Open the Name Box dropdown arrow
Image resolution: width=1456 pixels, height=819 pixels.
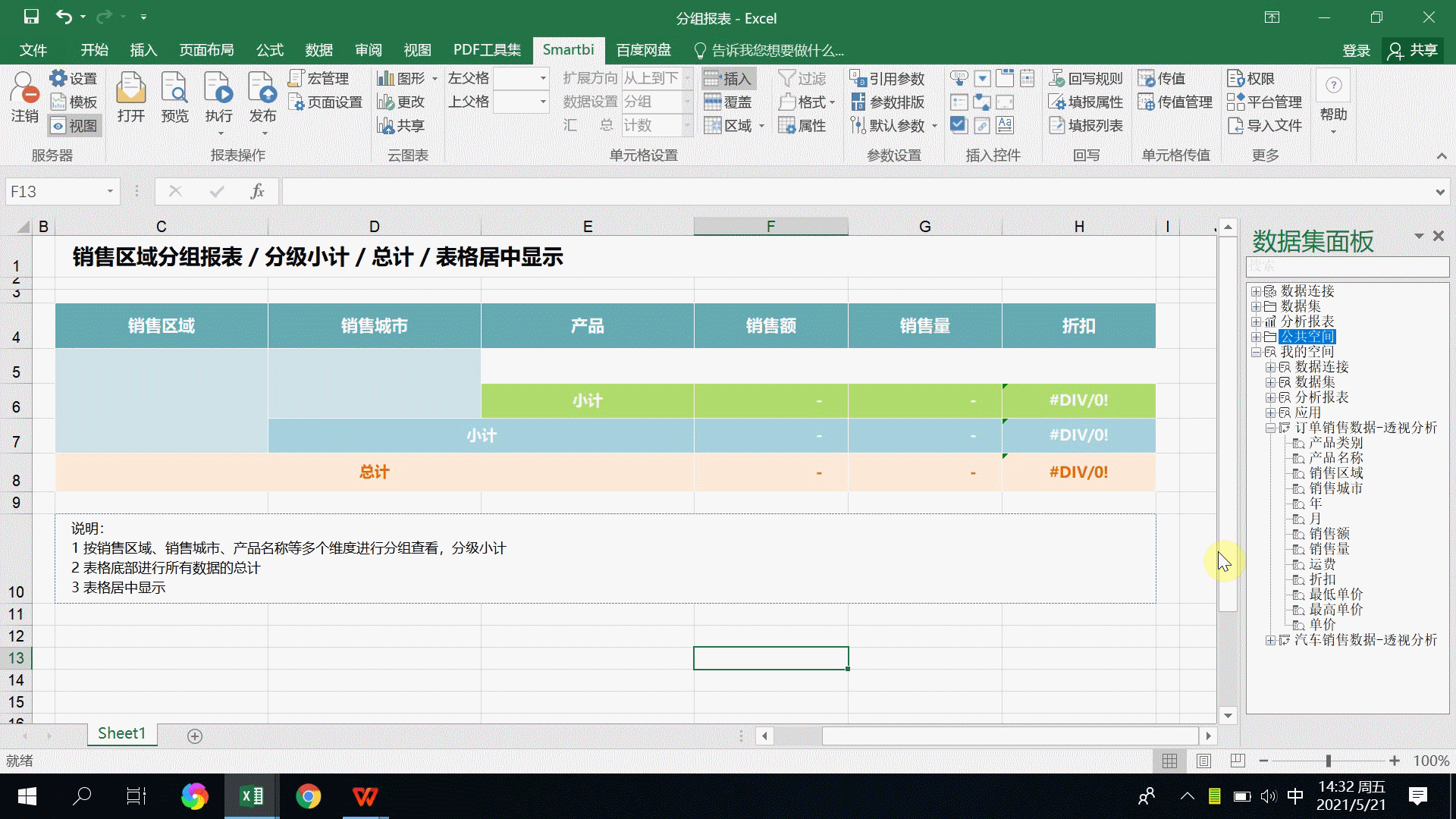point(110,192)
